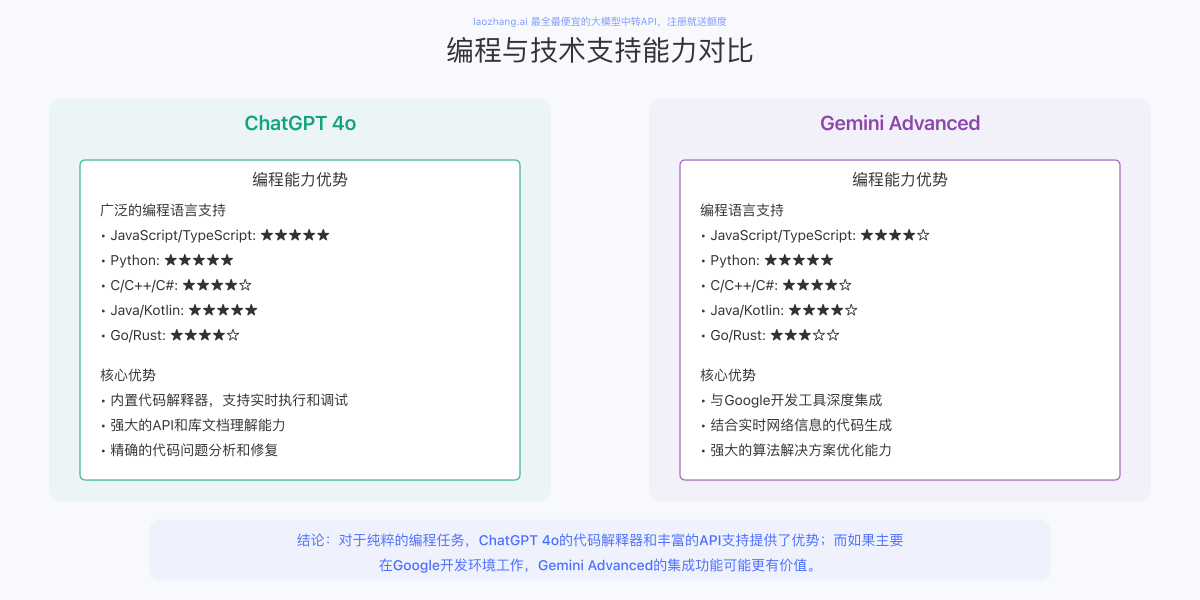Click 核心优势 subheading in Gemini Advanced card

point(728,375)
